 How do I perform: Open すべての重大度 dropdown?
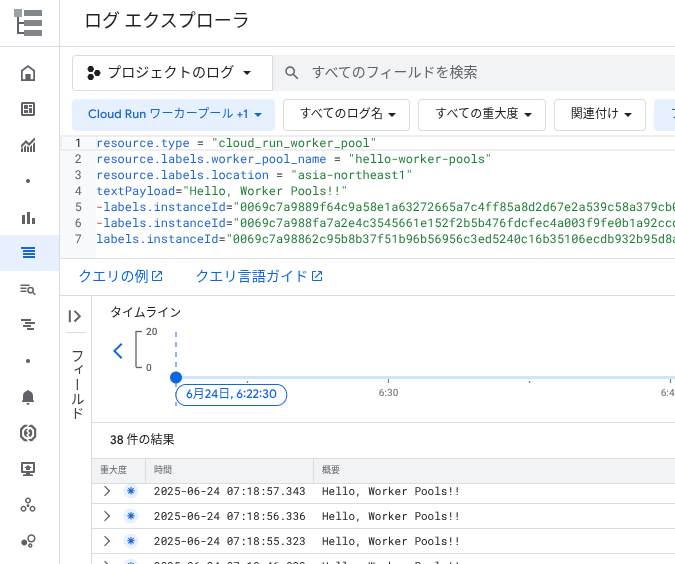(x=482, y=115)
